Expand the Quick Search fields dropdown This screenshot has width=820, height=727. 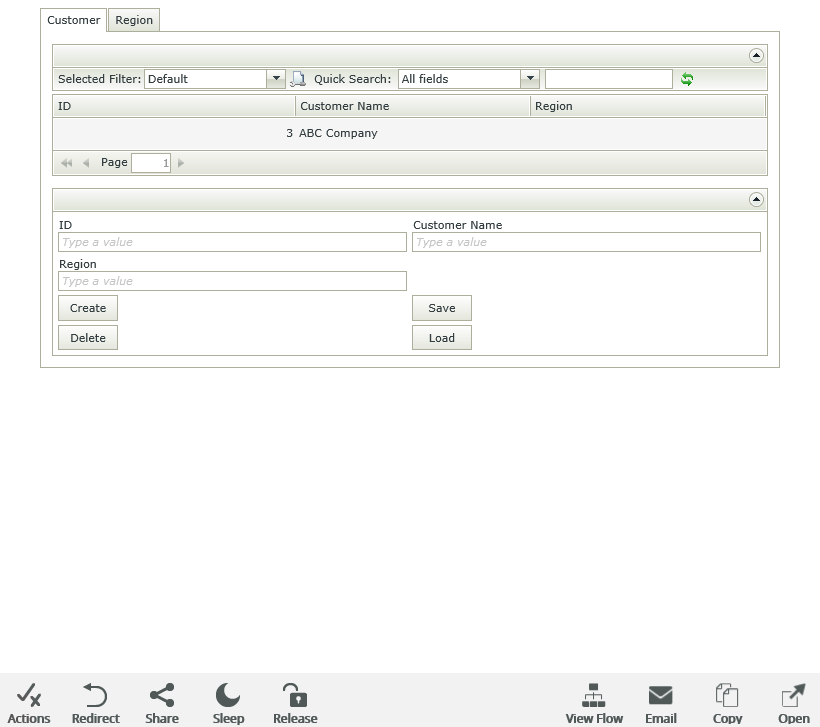click(530, 79)
